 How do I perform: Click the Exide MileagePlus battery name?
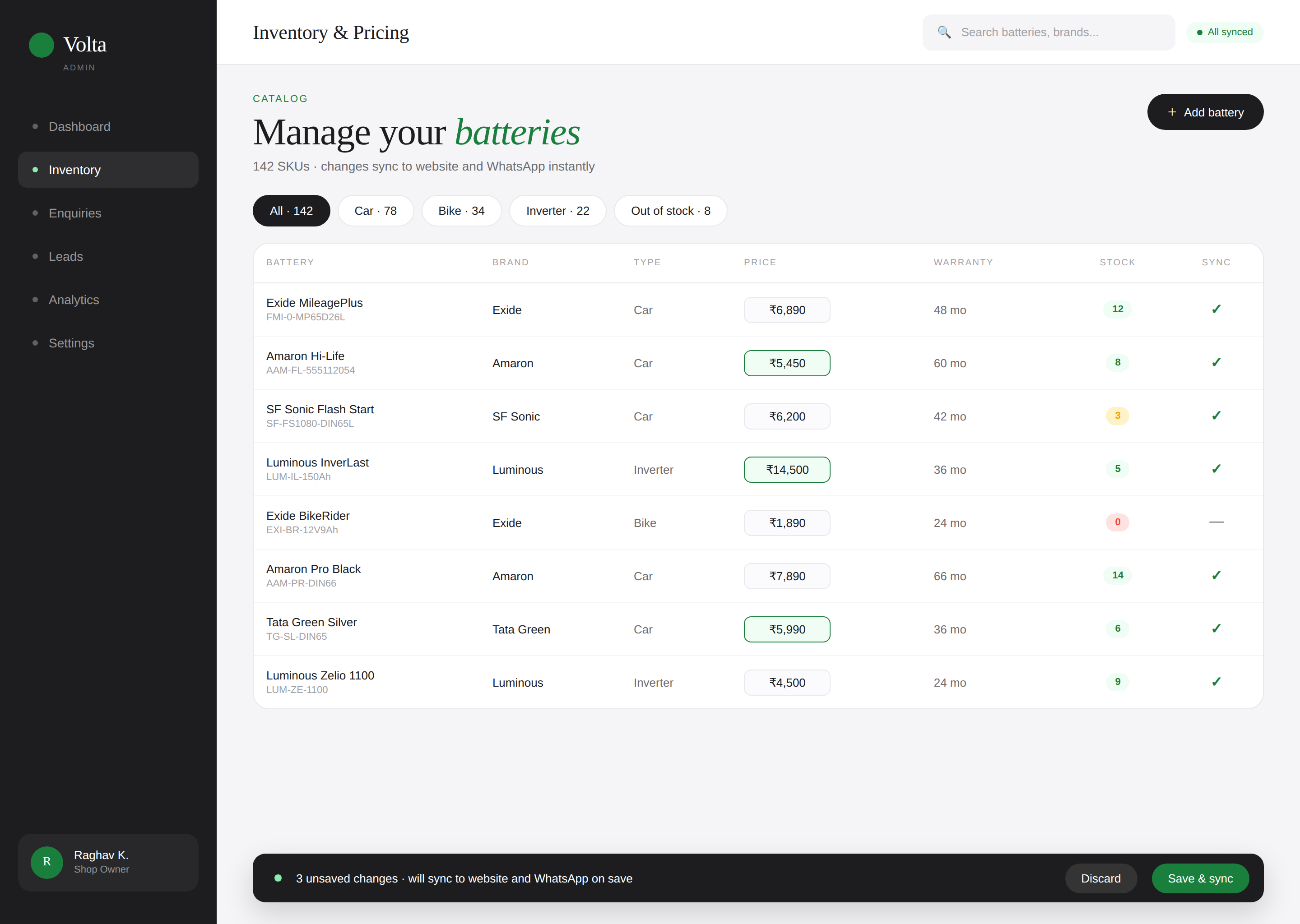[314, 303]
